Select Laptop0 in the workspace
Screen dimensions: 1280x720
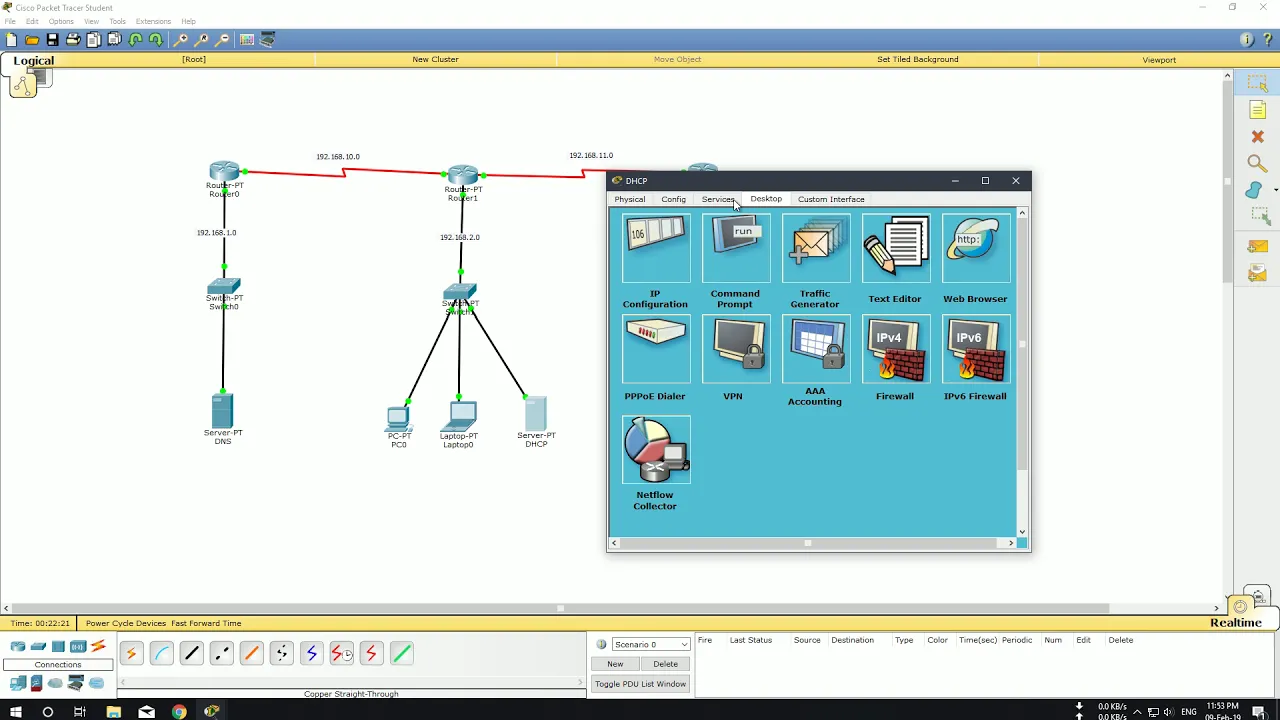459,415
